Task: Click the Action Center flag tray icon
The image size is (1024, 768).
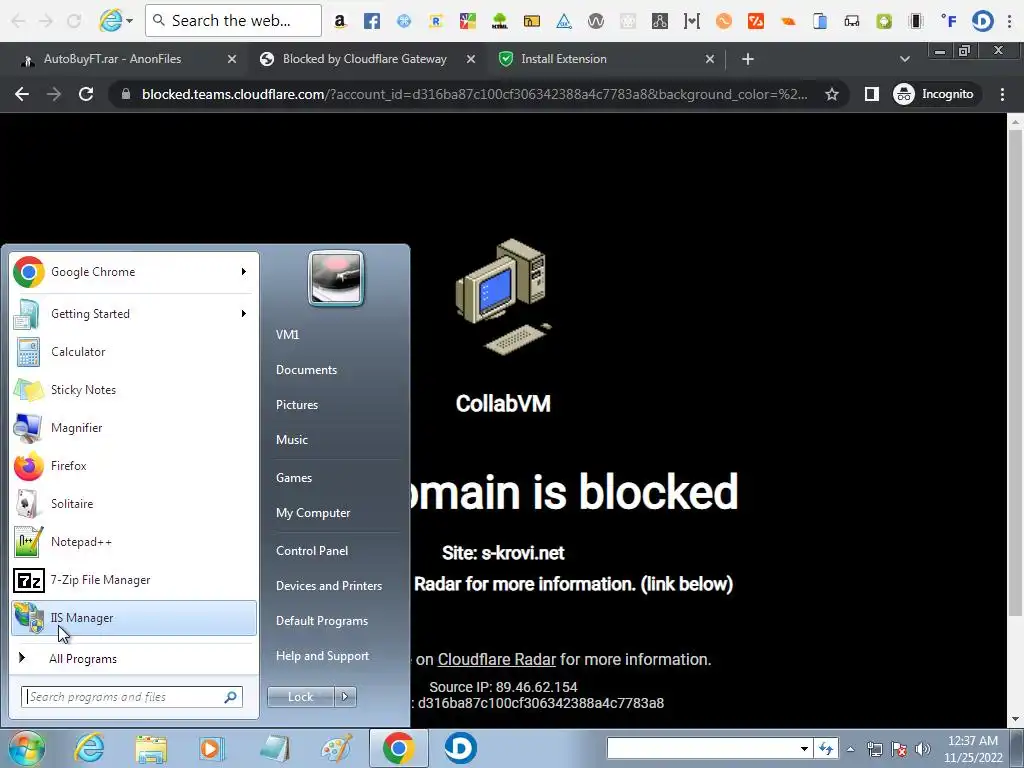Action: pyautogui.click(x=899, y=749)
